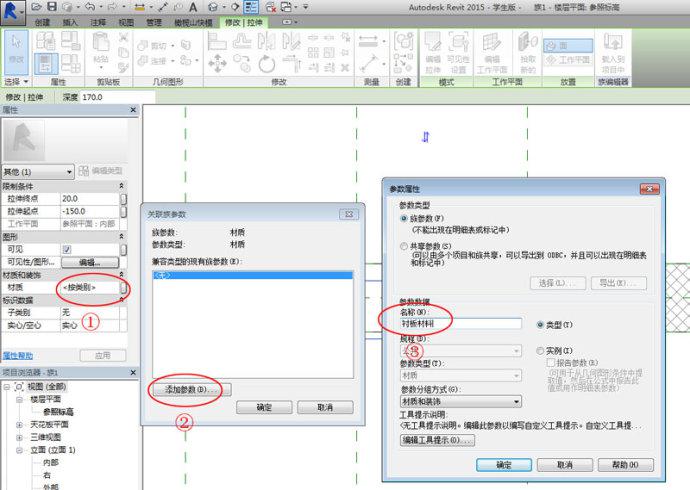Select the 共享参数 radio option
This screenshot has height=490, width=690.
click(404, 245)
